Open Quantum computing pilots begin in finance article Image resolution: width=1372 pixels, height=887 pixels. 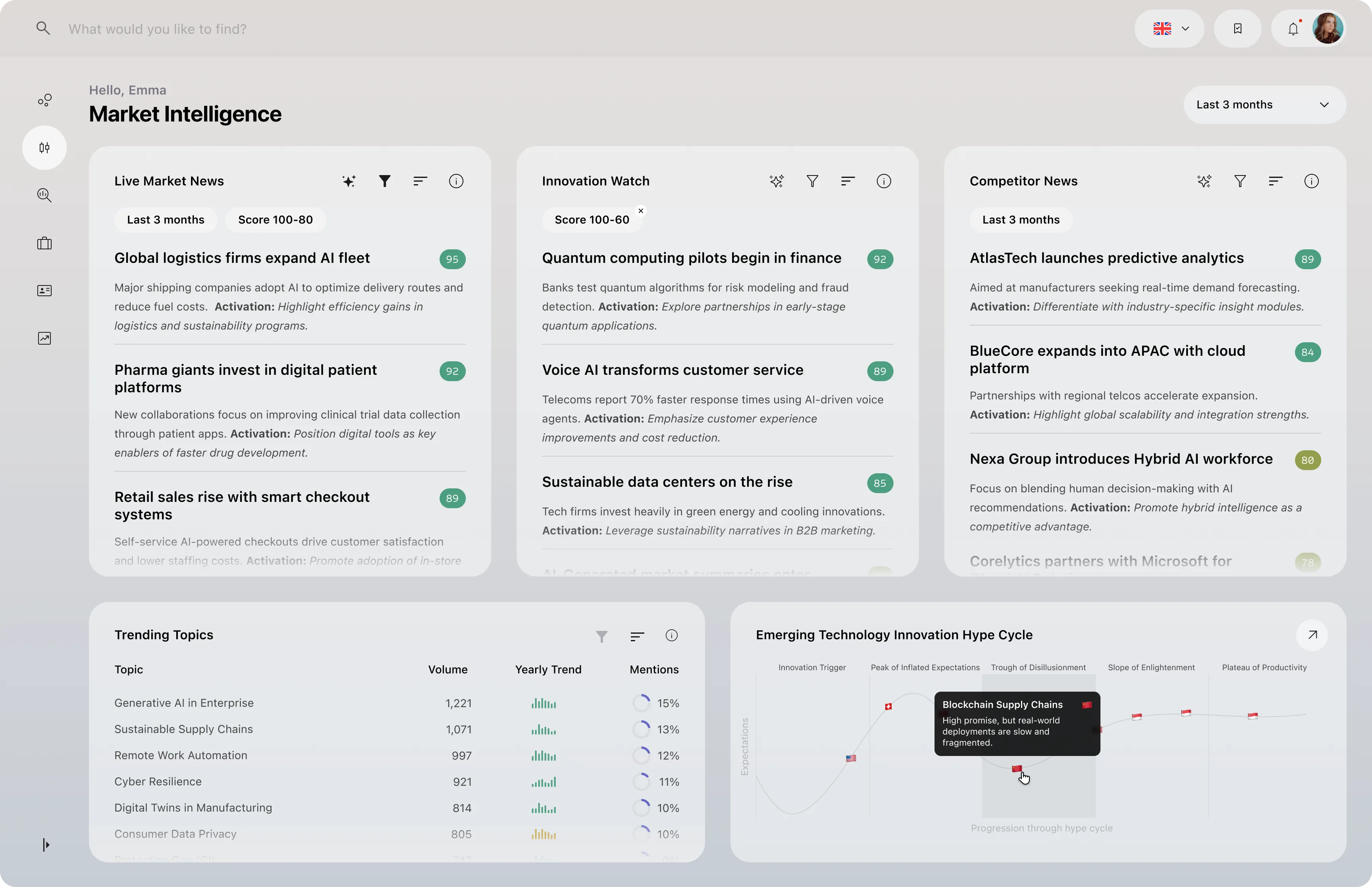point(691,258)
